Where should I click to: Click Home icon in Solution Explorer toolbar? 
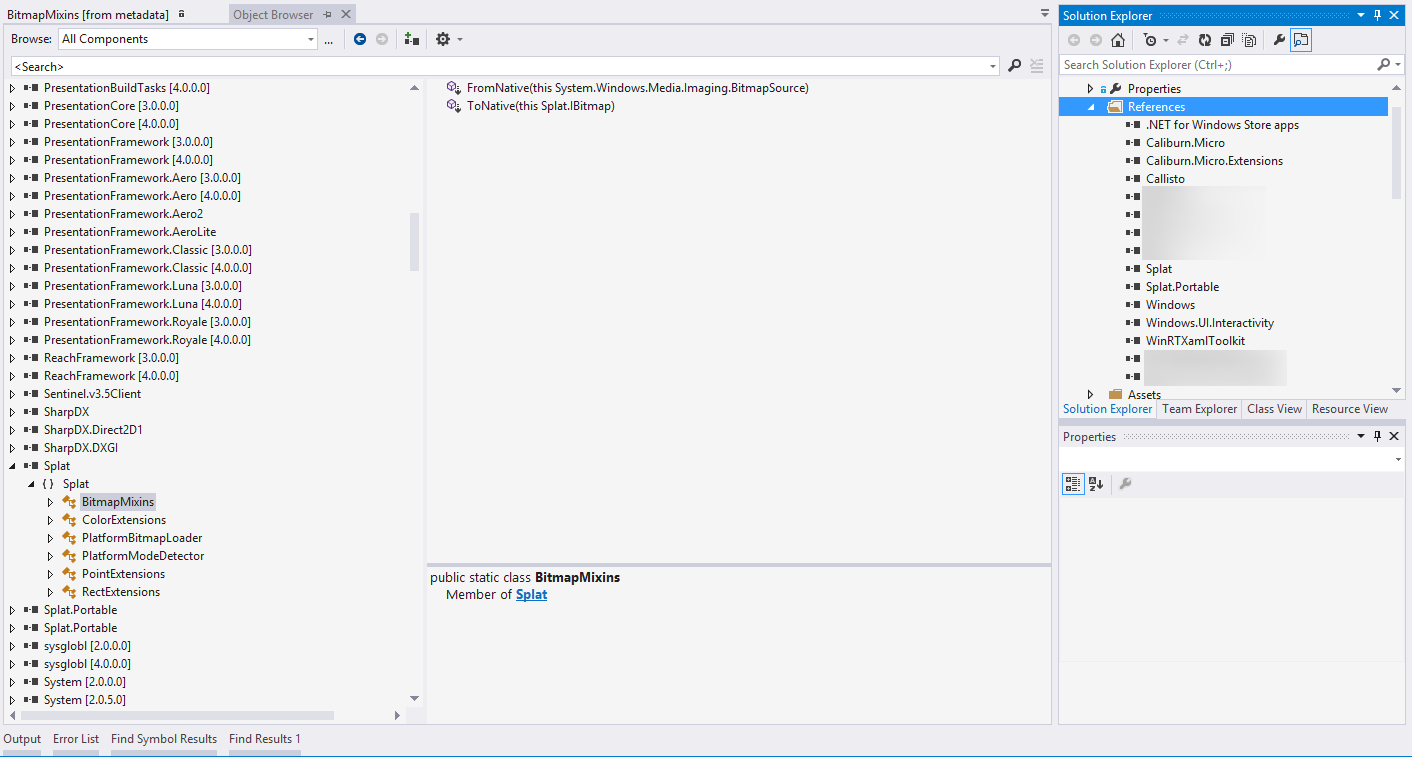(x=1118, y=40)
